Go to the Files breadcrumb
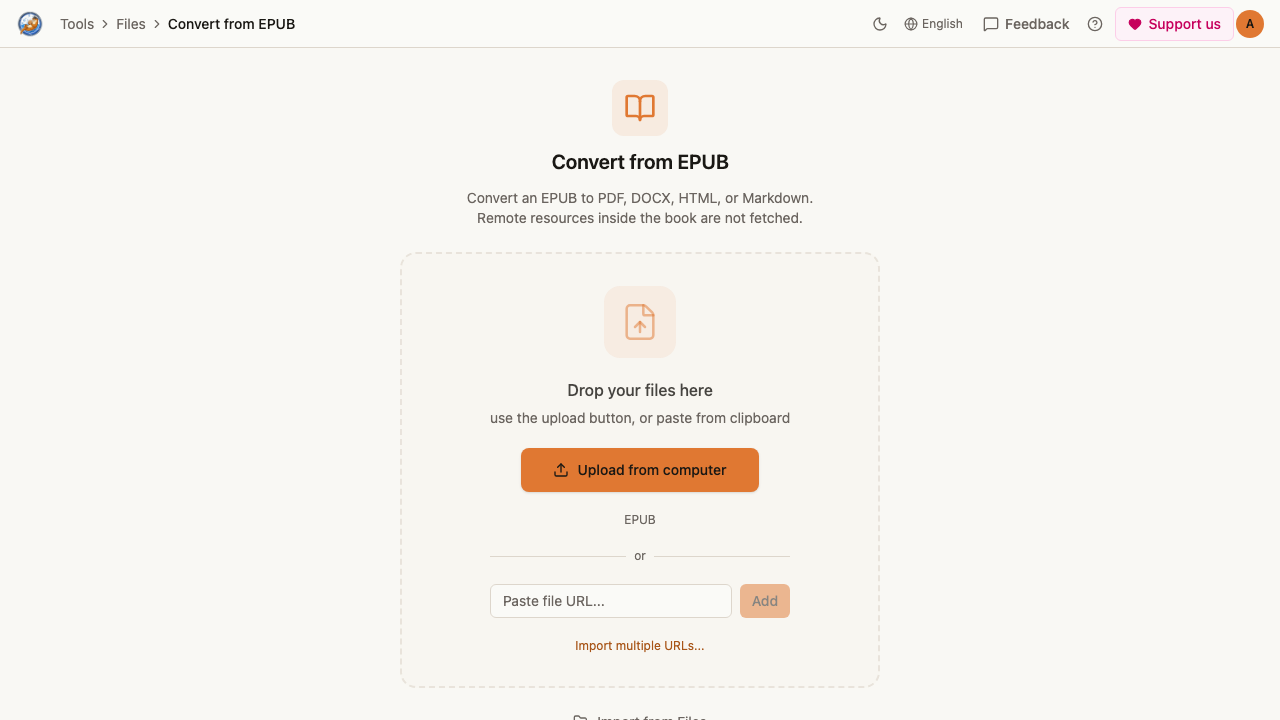Image resolution: width=1280 pixels, height=720 pixels. [x=131, y=24]
